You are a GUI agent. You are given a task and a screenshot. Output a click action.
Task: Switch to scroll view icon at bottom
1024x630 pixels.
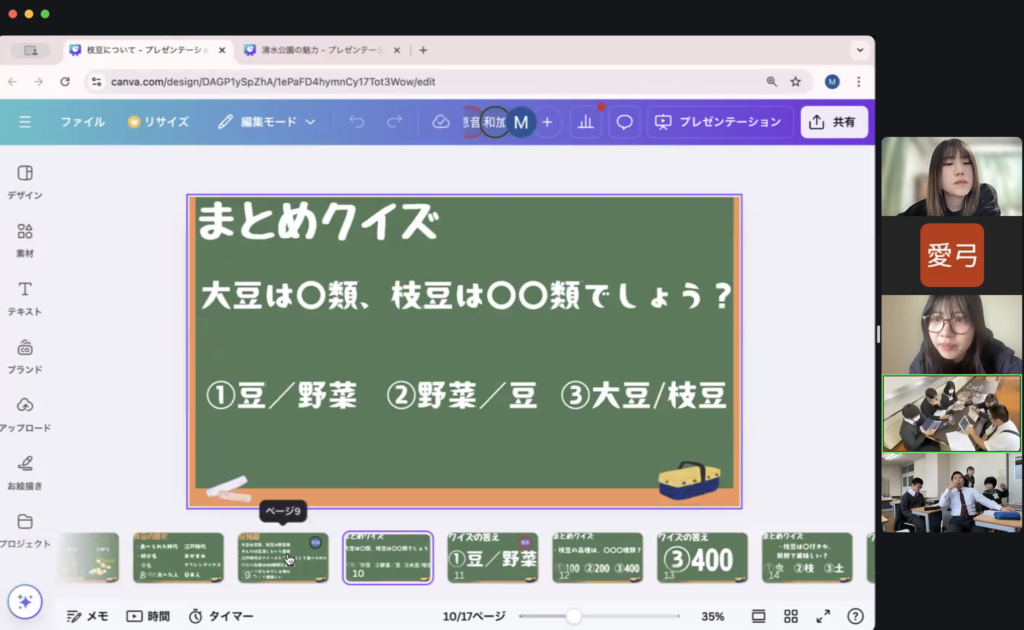pos(758,616)
